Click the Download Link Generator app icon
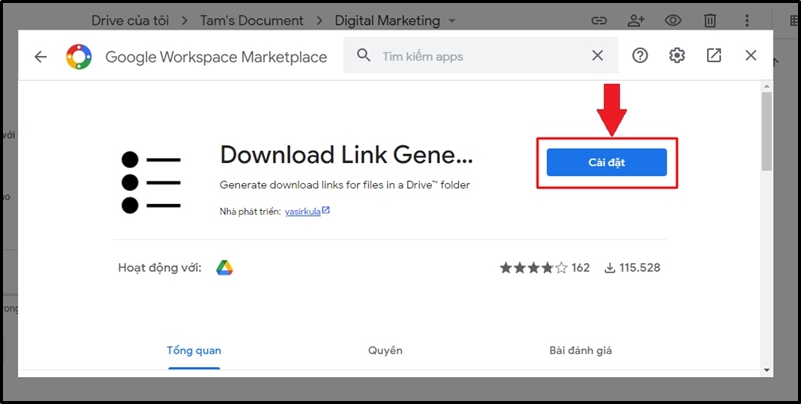801x404 pixels. click(151, 182)
